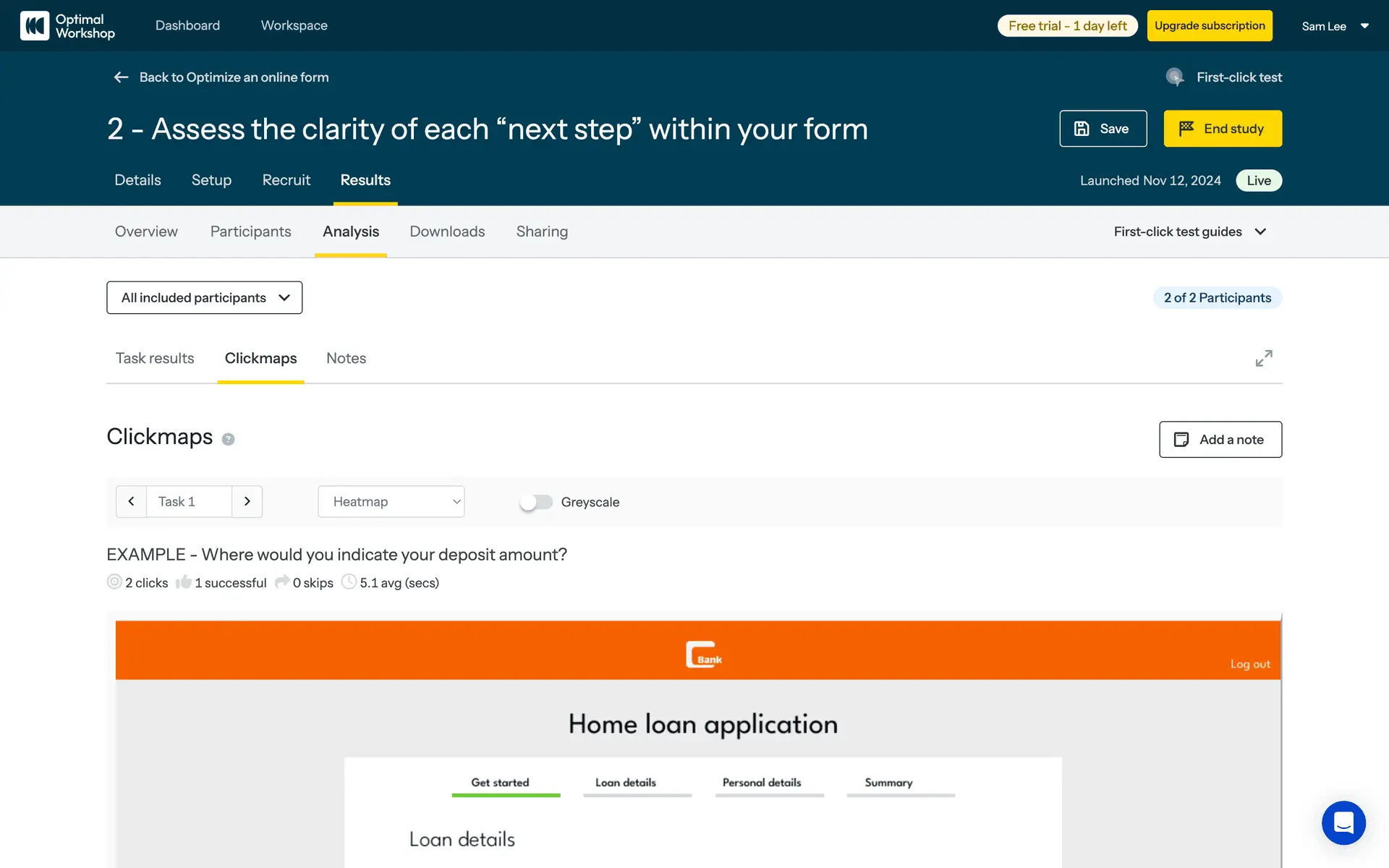This screenshot has width=1389, height=868.
Task: Open the Sam Lee account menu
Action: [1335, 26]
